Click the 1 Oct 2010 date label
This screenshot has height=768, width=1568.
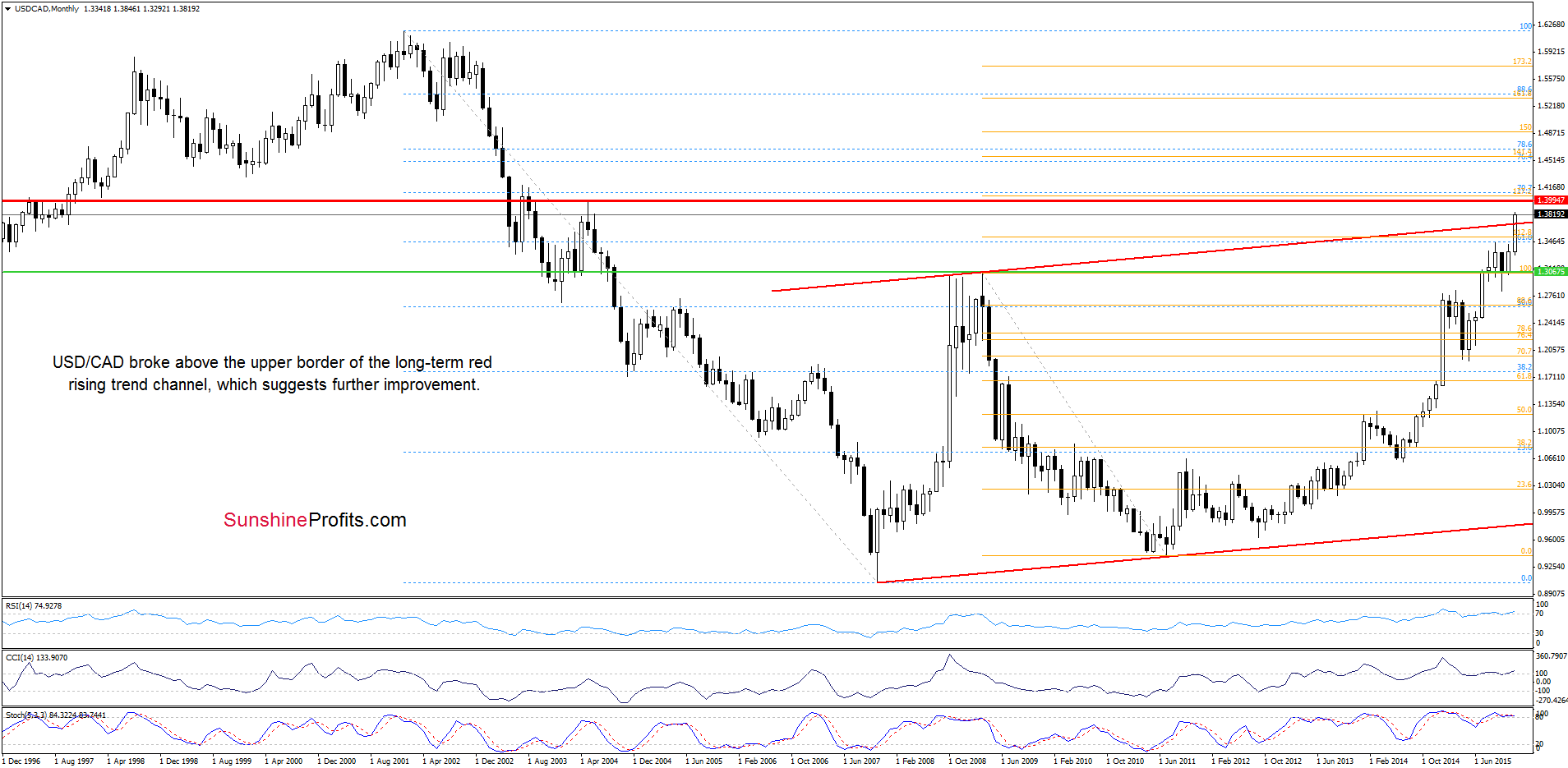click(x=1125, y=761)
